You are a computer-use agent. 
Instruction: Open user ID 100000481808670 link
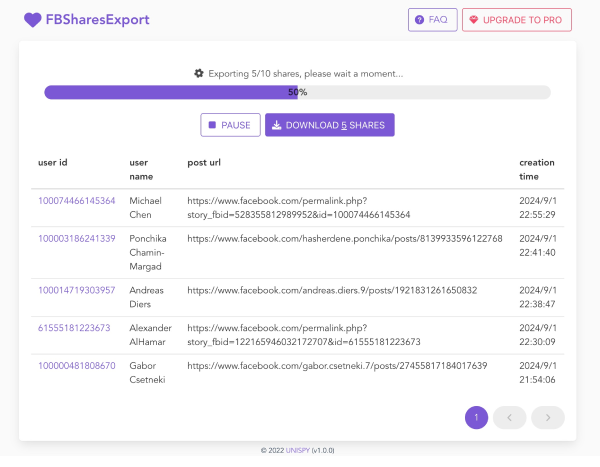[x=76, y=366]
